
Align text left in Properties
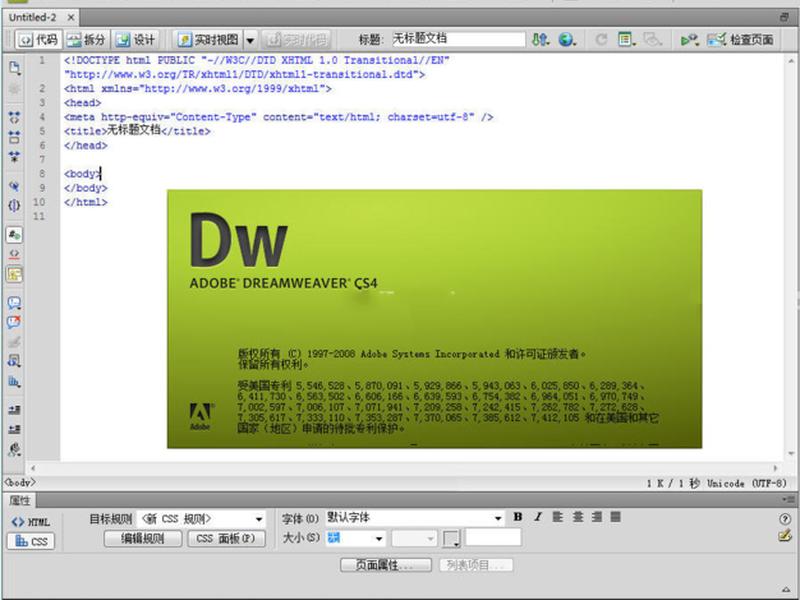point(558,517)
